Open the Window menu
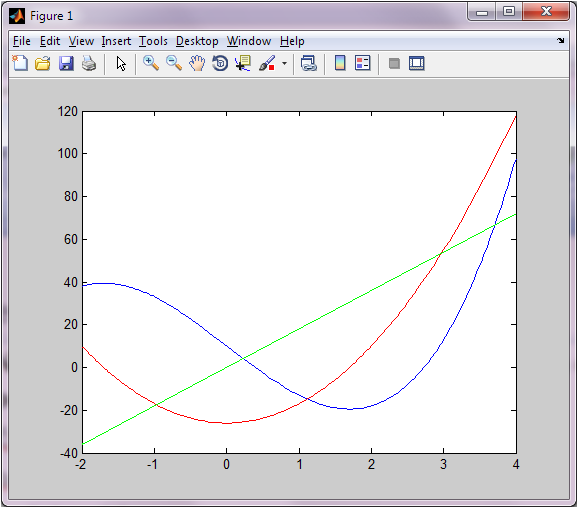The height and width of the screenshot is (508, 578). 249,41
